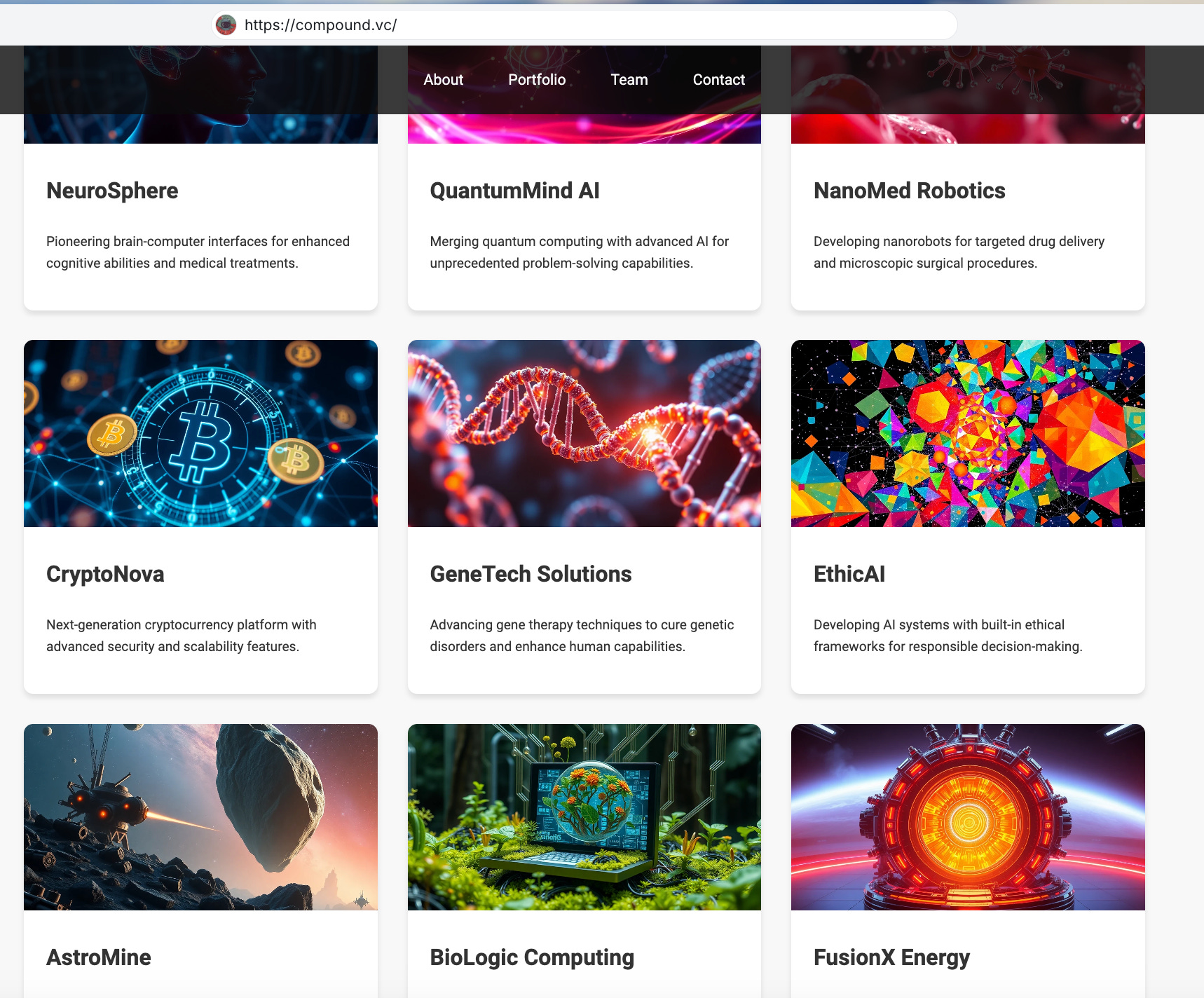The image size is (1204, 998).
Task: Click the compound.vc URL address field
Action: click(x=584, y=25)
